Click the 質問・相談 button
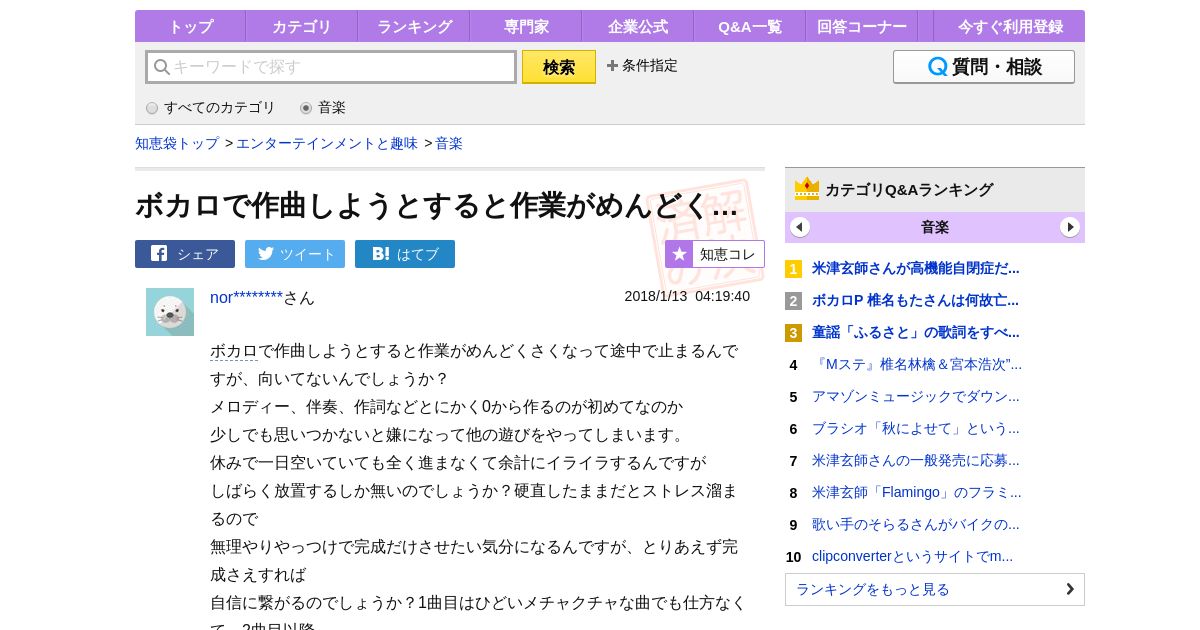The image size is (1200, 630). [984, 67]
